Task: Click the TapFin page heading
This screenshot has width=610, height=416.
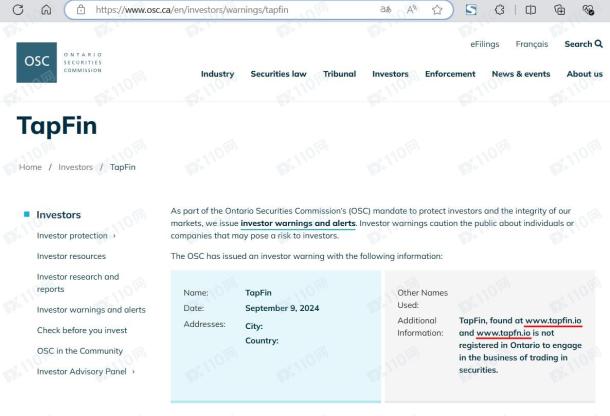Action: click(x=57, y=126)
